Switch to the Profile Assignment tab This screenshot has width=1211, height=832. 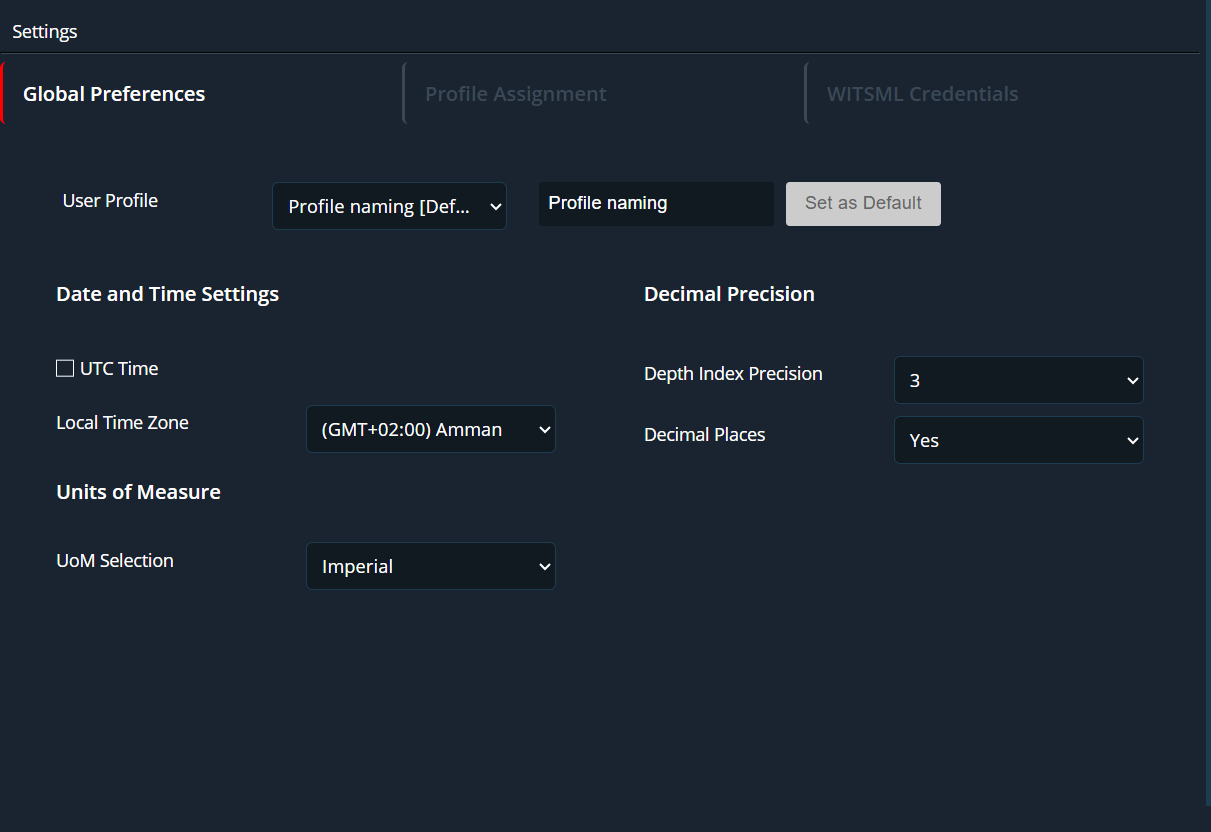(515, 94)
